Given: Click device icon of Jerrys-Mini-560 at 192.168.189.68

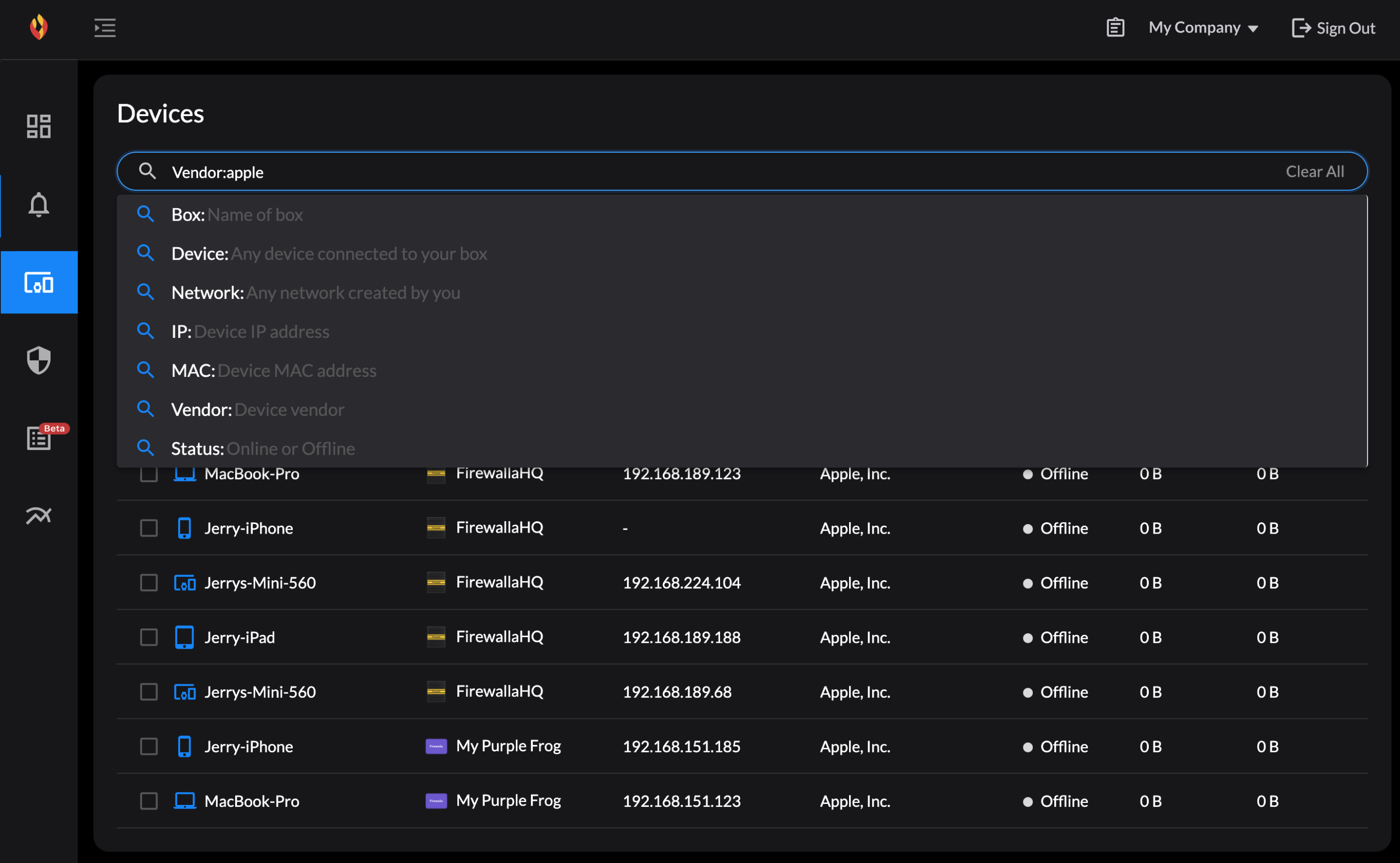Looking at the screenshot, I should point(184,692).
